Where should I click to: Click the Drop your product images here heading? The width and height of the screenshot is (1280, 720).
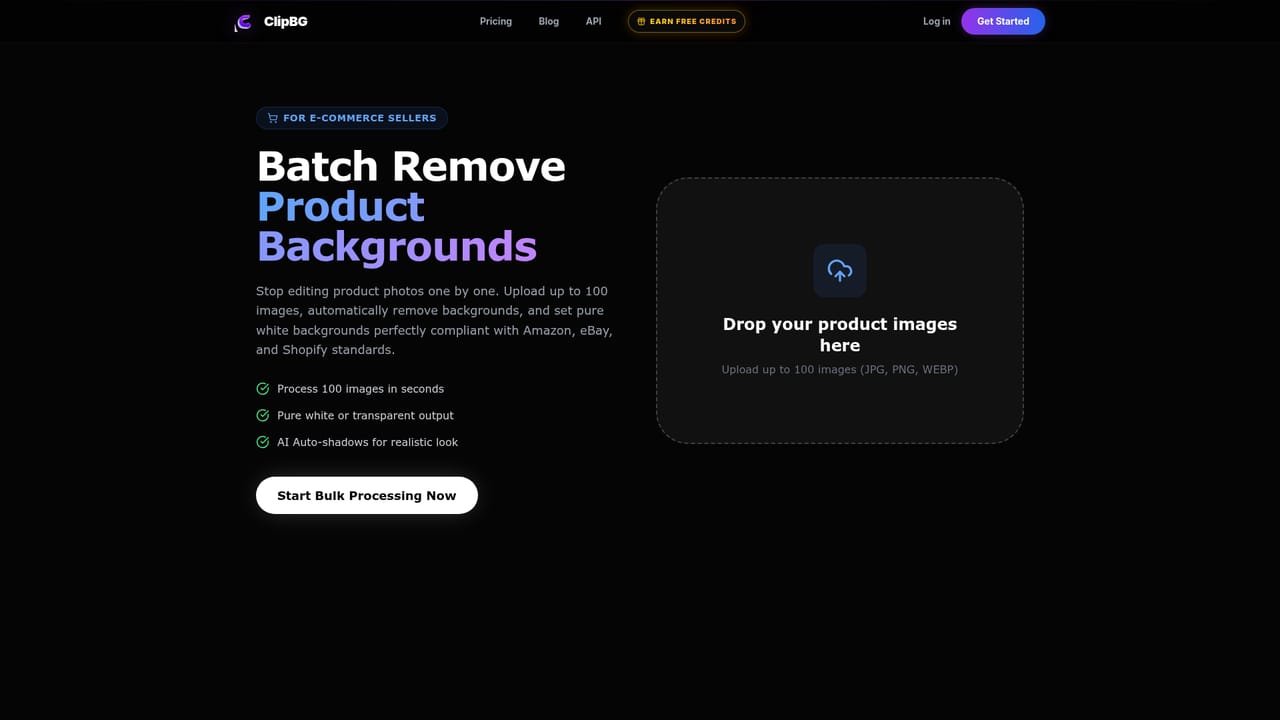[x=840, y=334]
